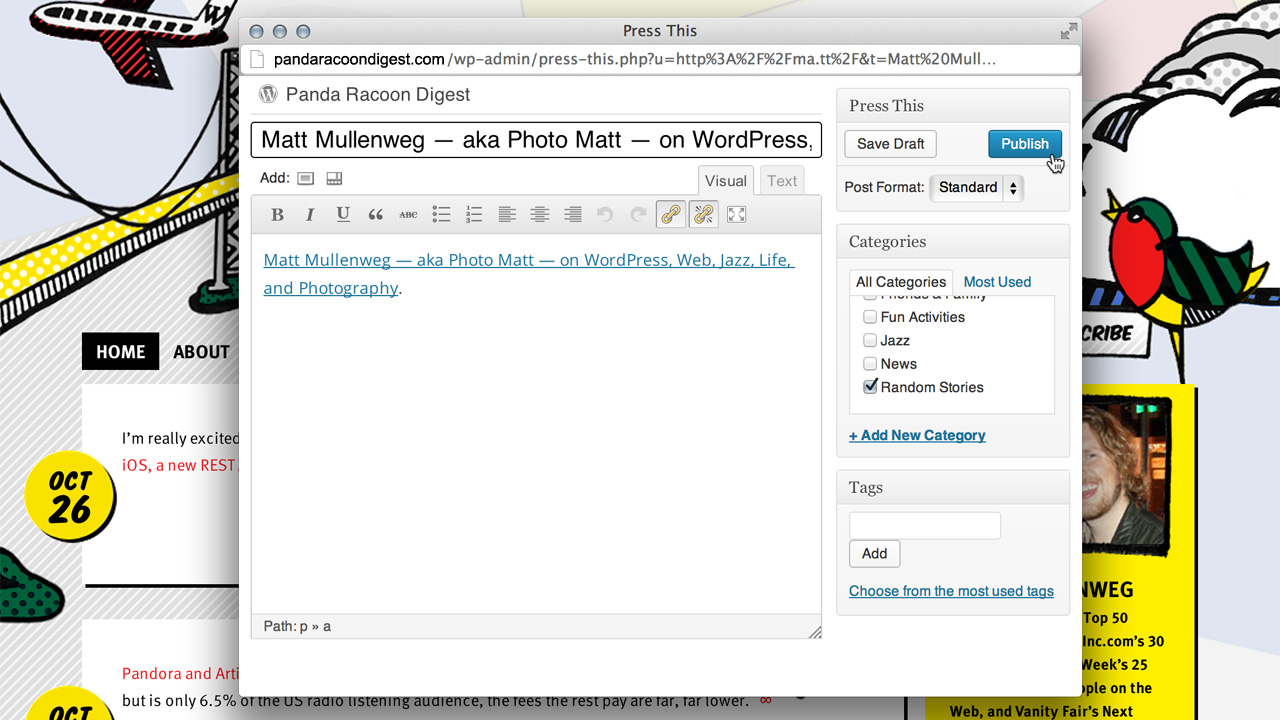Click the Path: p » a status text

[297, 626]
